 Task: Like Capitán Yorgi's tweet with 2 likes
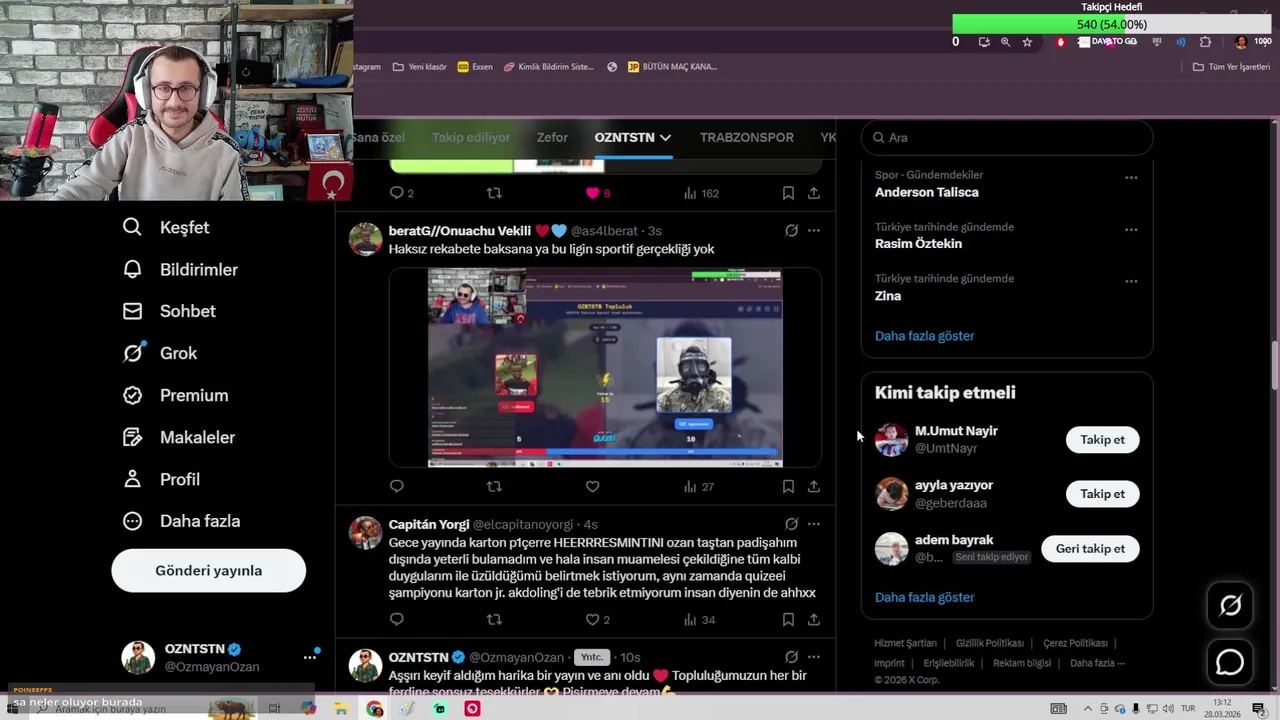pos(597,619)
